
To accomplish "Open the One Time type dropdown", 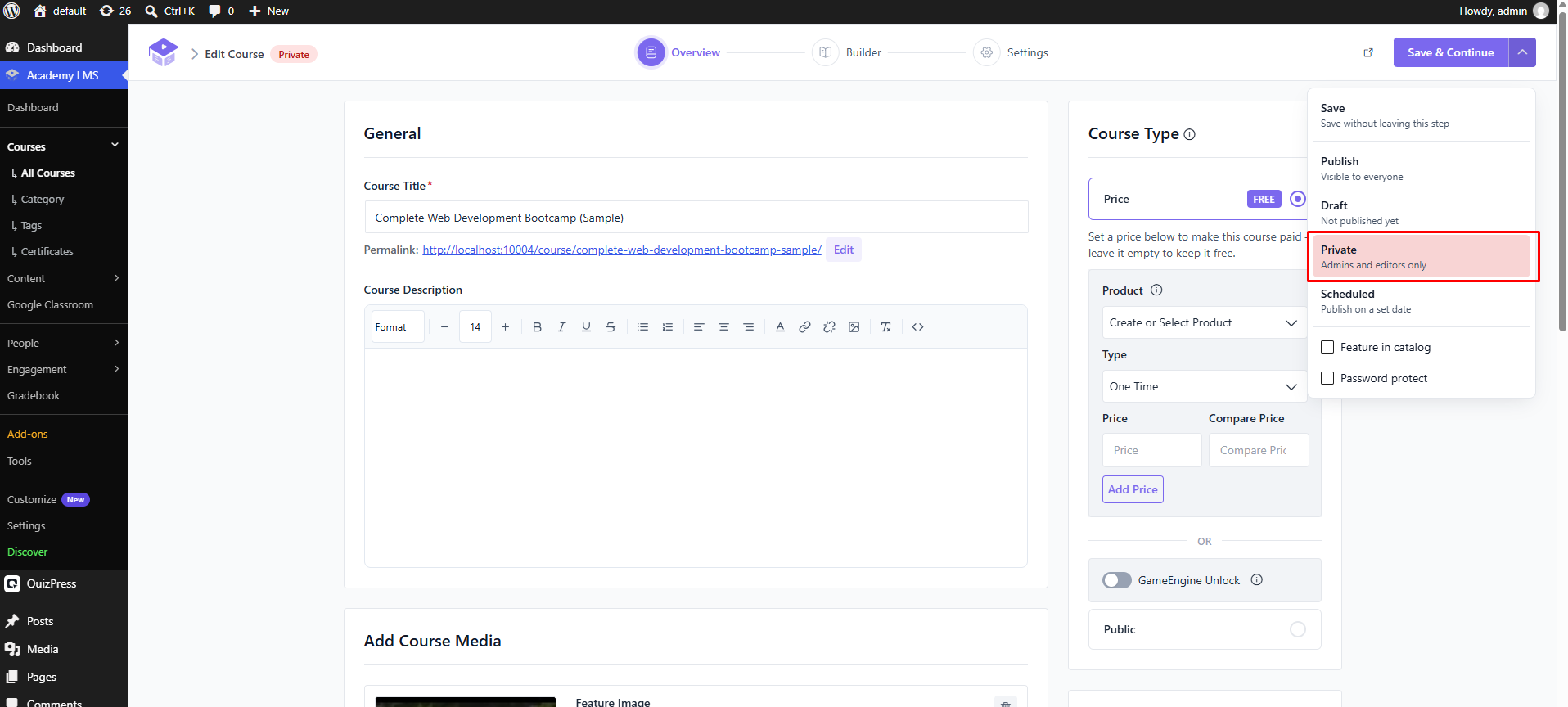I will [x=1204, y=386].
